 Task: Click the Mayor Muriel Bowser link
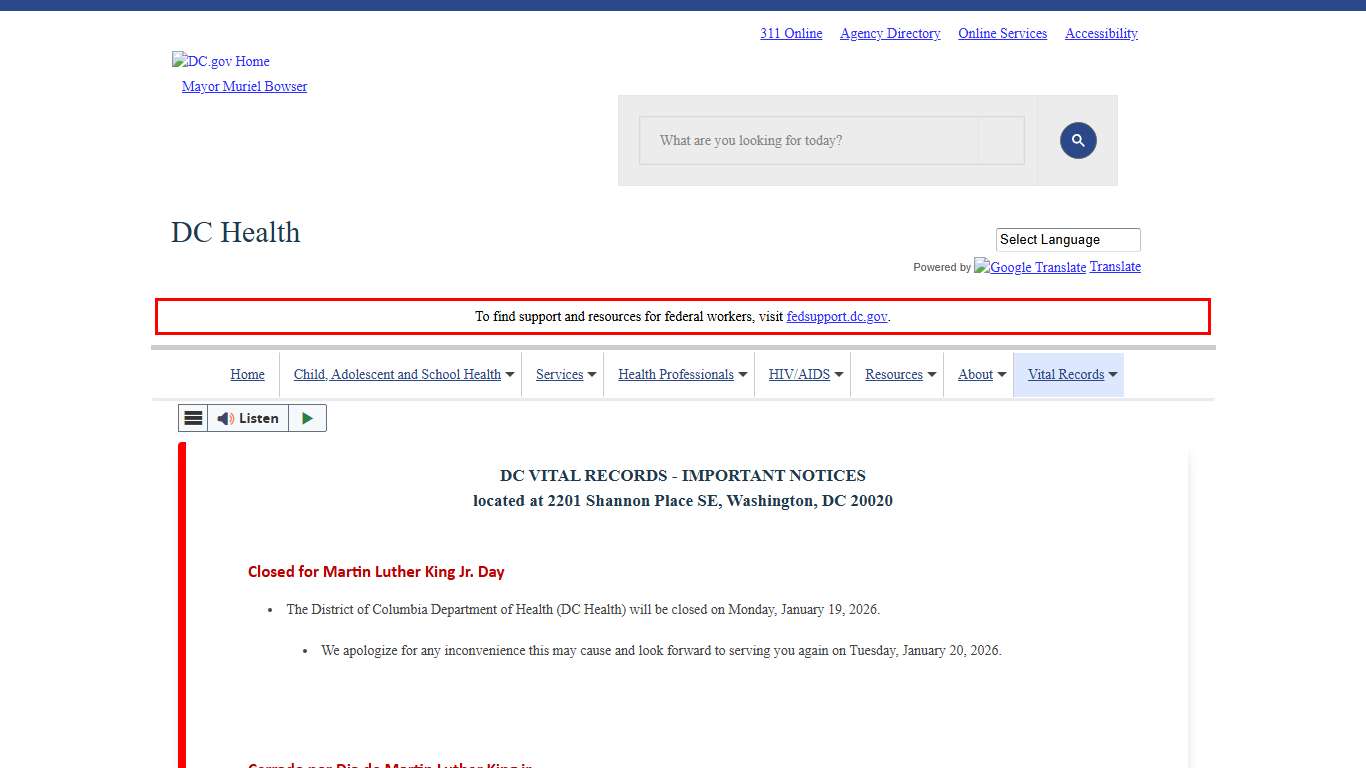point(244,87)
